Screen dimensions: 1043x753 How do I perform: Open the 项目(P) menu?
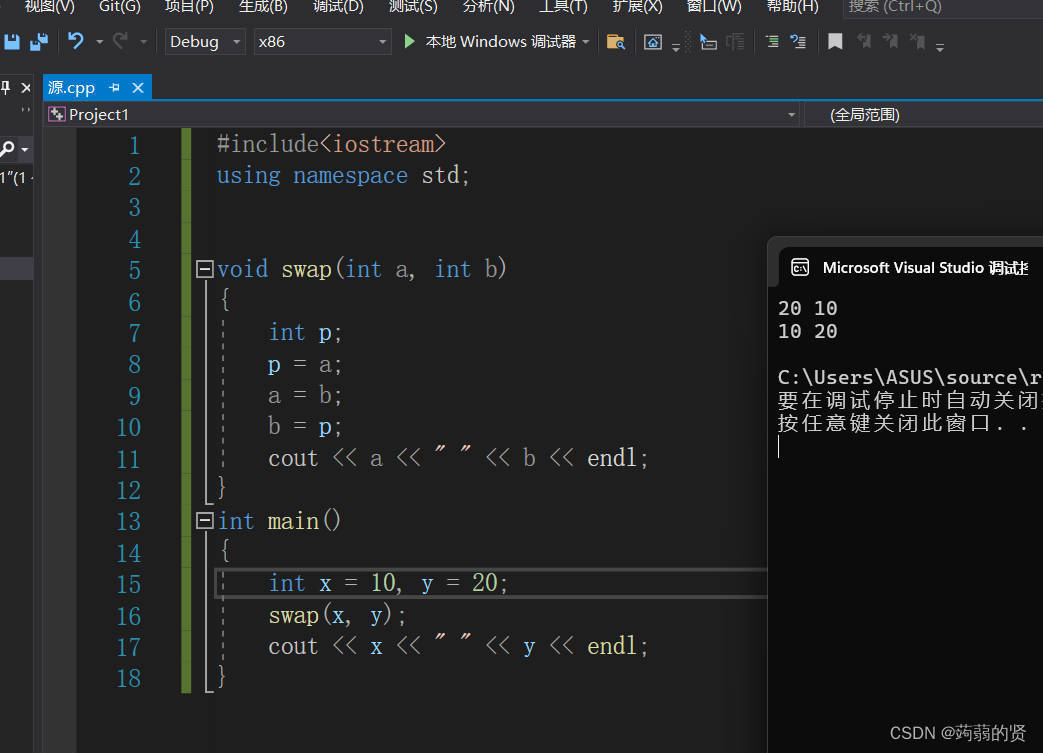coord(189,7)
